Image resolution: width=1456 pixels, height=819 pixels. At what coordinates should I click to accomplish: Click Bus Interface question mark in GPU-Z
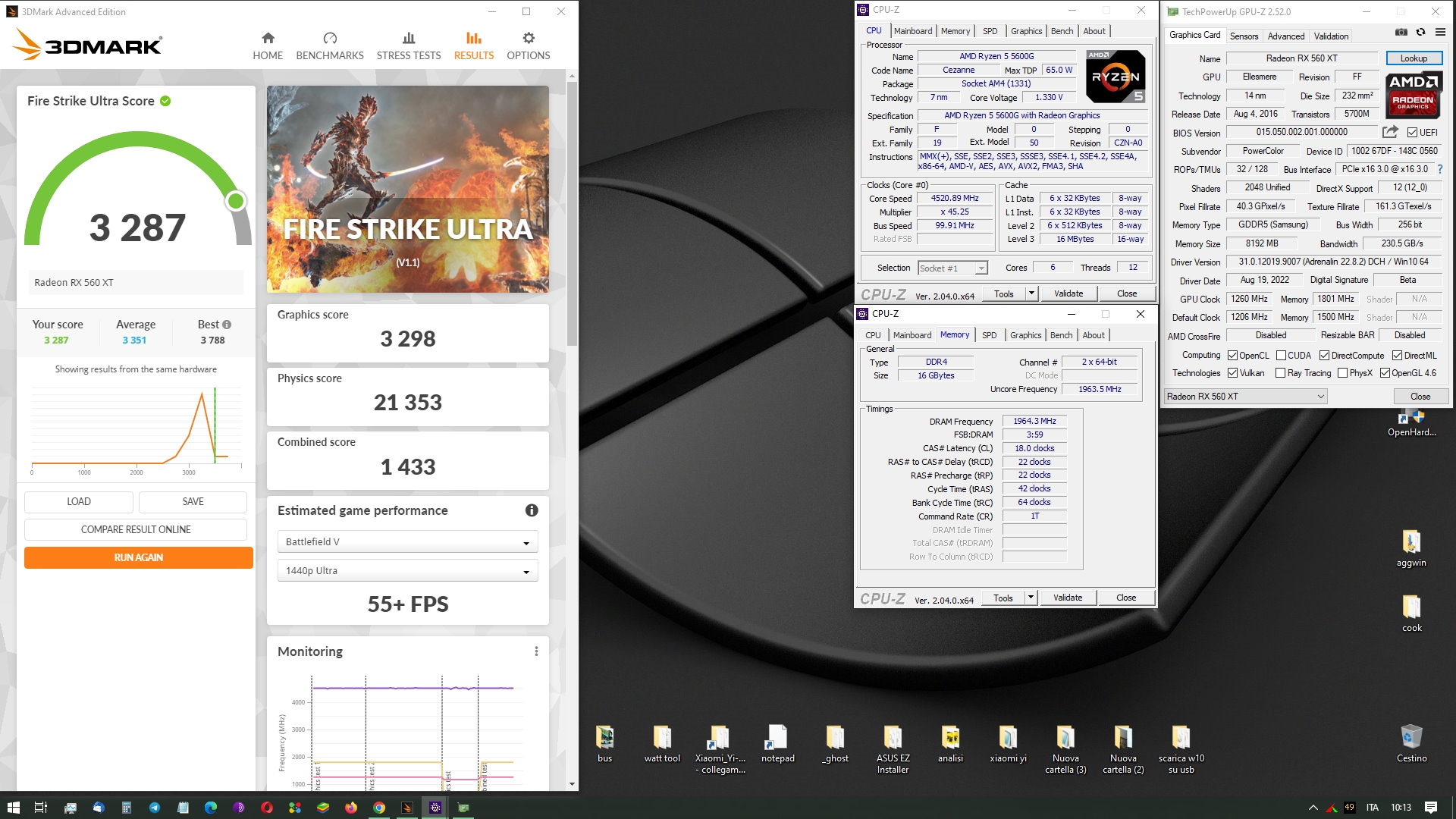1440,169
